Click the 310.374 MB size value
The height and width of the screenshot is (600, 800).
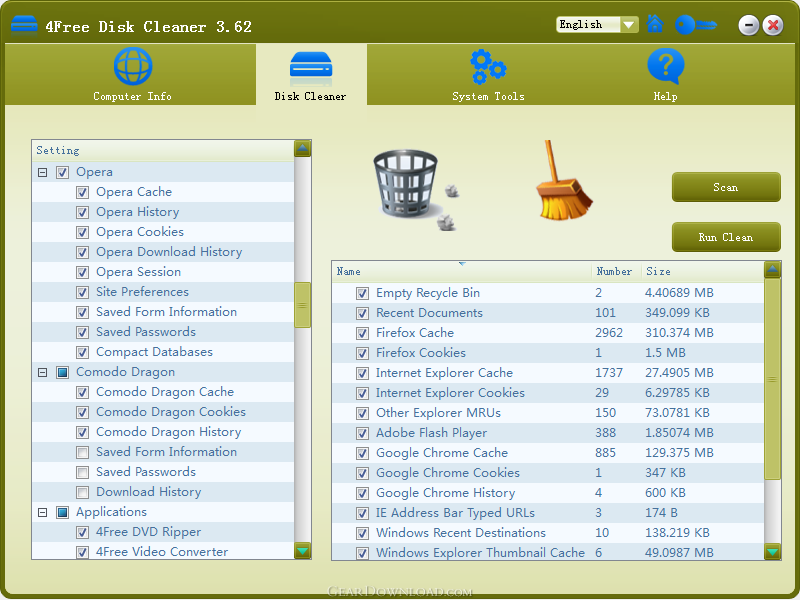click(679, 333)
